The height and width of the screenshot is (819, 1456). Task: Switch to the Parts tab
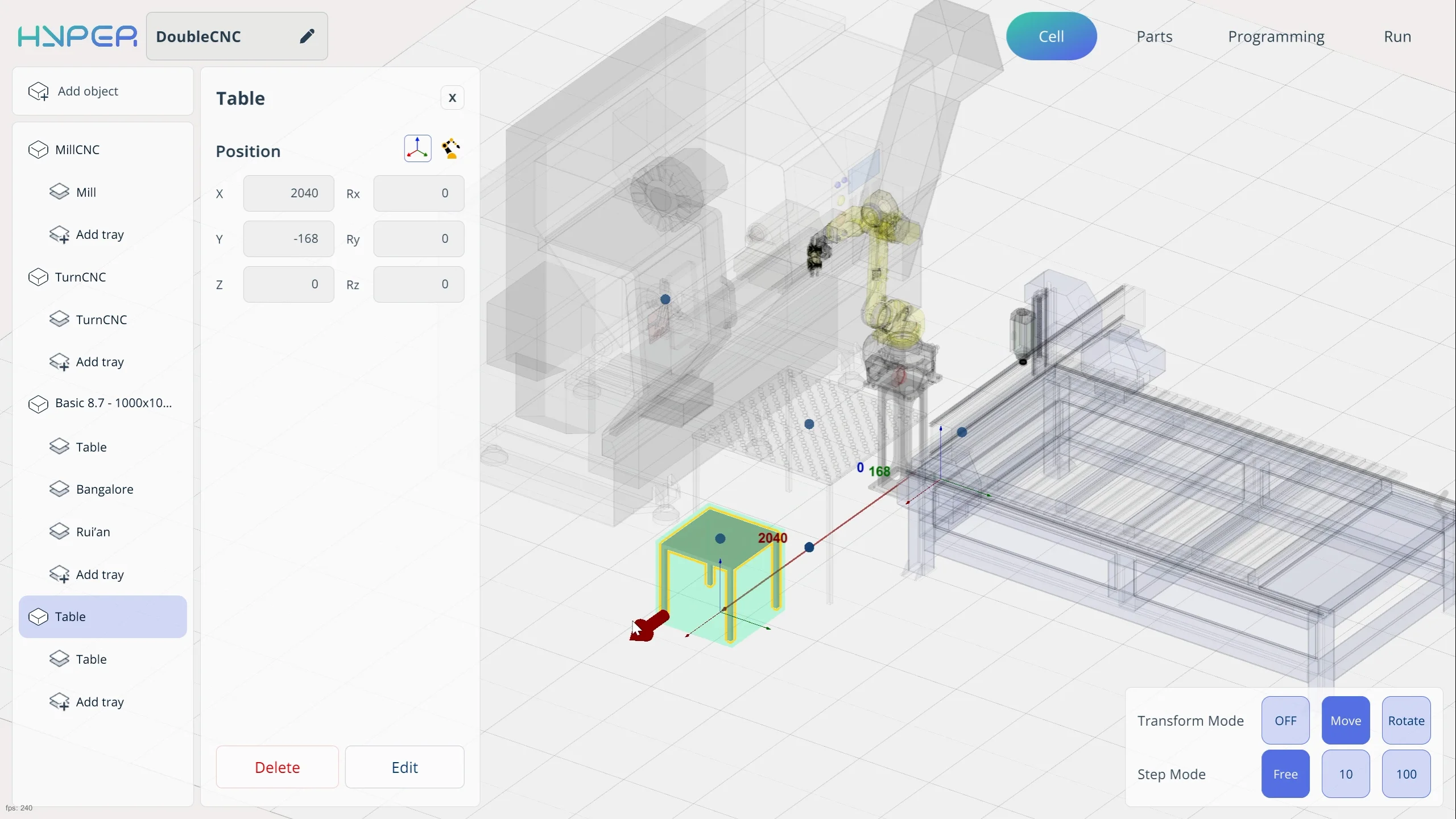tap(1154, 36)
